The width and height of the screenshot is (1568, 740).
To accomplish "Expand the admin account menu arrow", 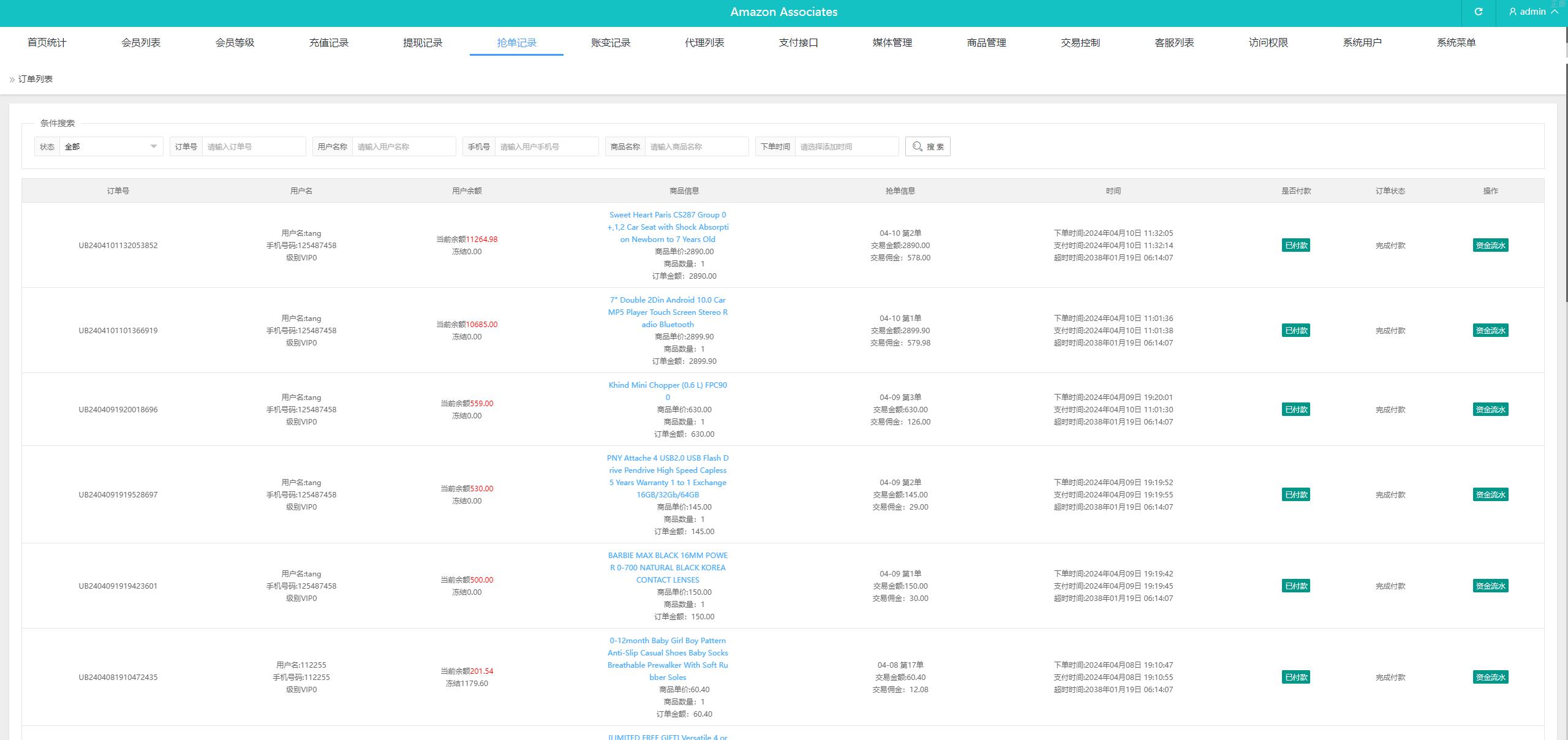I will [1555, 12].
